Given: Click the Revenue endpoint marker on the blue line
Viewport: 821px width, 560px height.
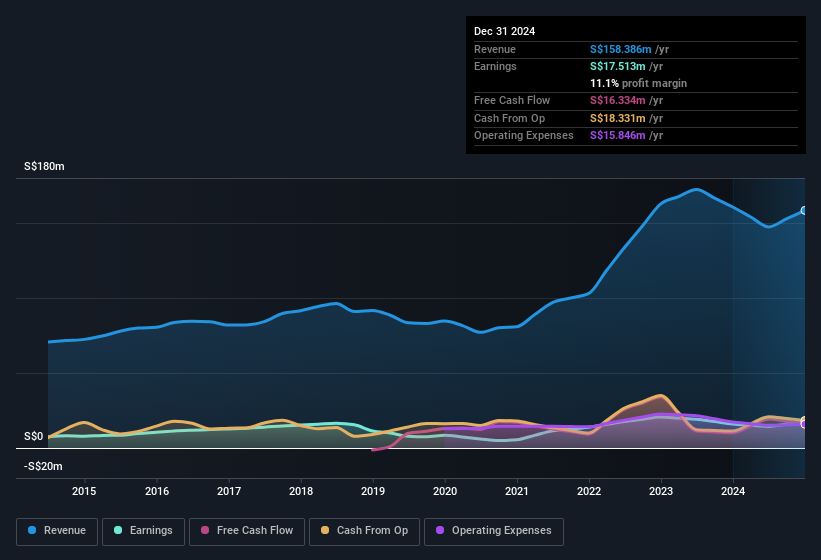Looking at the screenshot, I should pyautogui.click(x=804, y=210).
